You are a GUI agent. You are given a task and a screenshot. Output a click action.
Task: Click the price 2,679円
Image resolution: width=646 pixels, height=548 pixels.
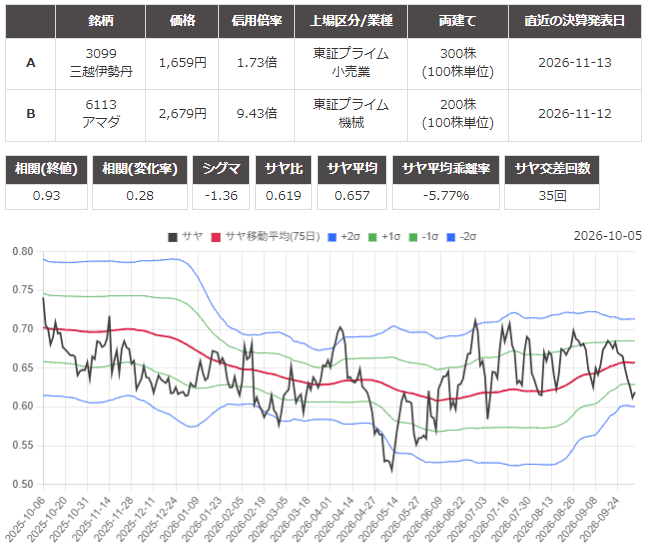[183, 114]
